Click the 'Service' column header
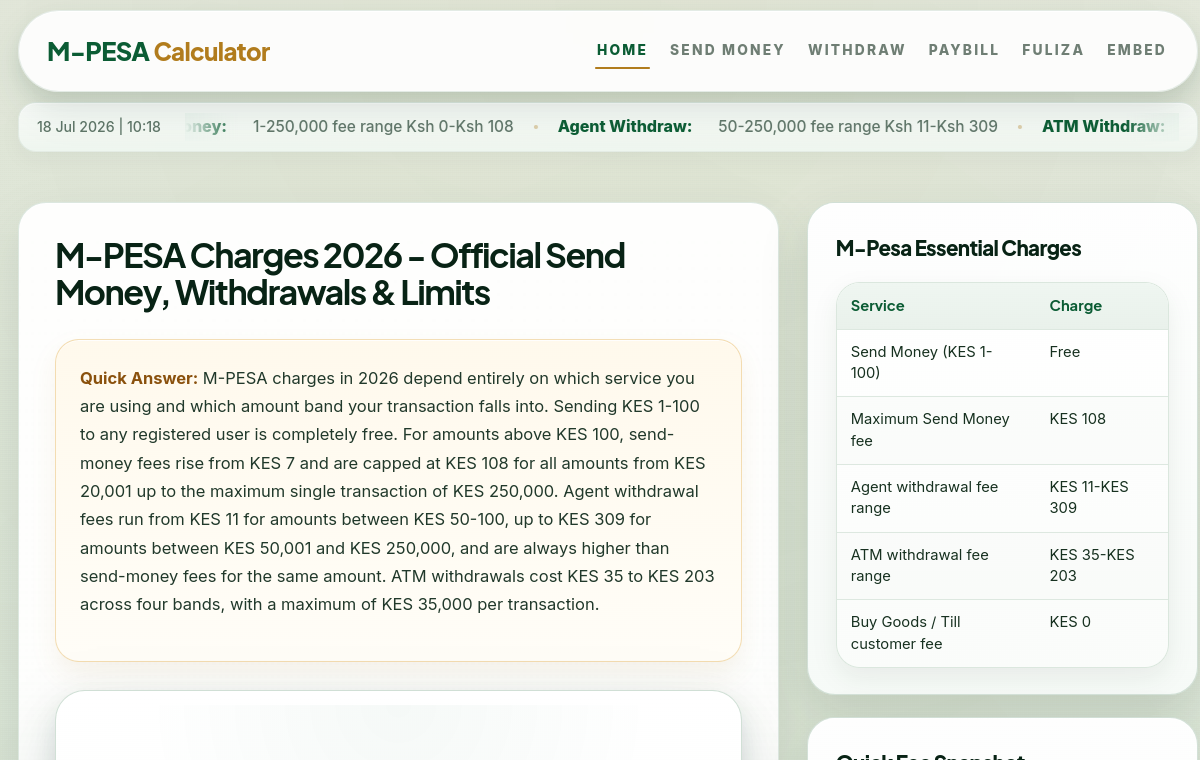Image resolution: width=1200 pixels, height=760 pixels. [936, 306]
